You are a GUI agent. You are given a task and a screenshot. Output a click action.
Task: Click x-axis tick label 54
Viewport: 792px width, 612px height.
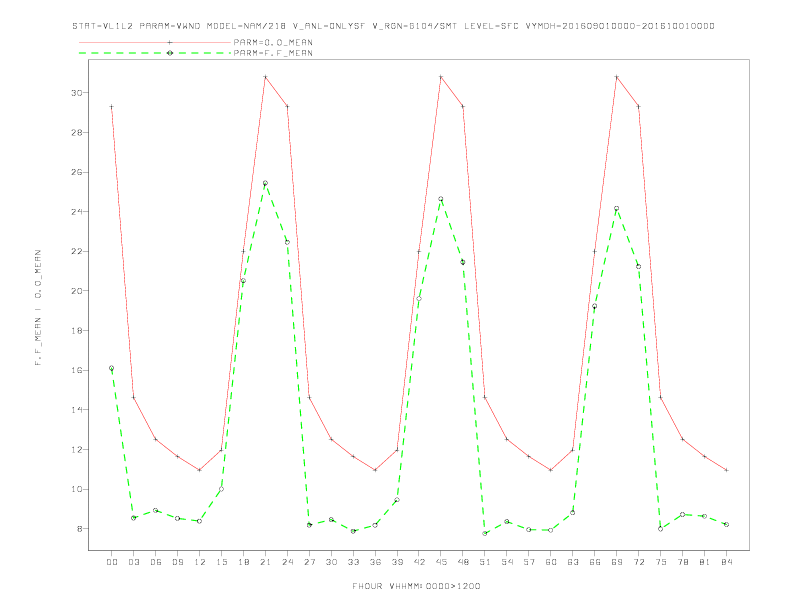point(507,562)
